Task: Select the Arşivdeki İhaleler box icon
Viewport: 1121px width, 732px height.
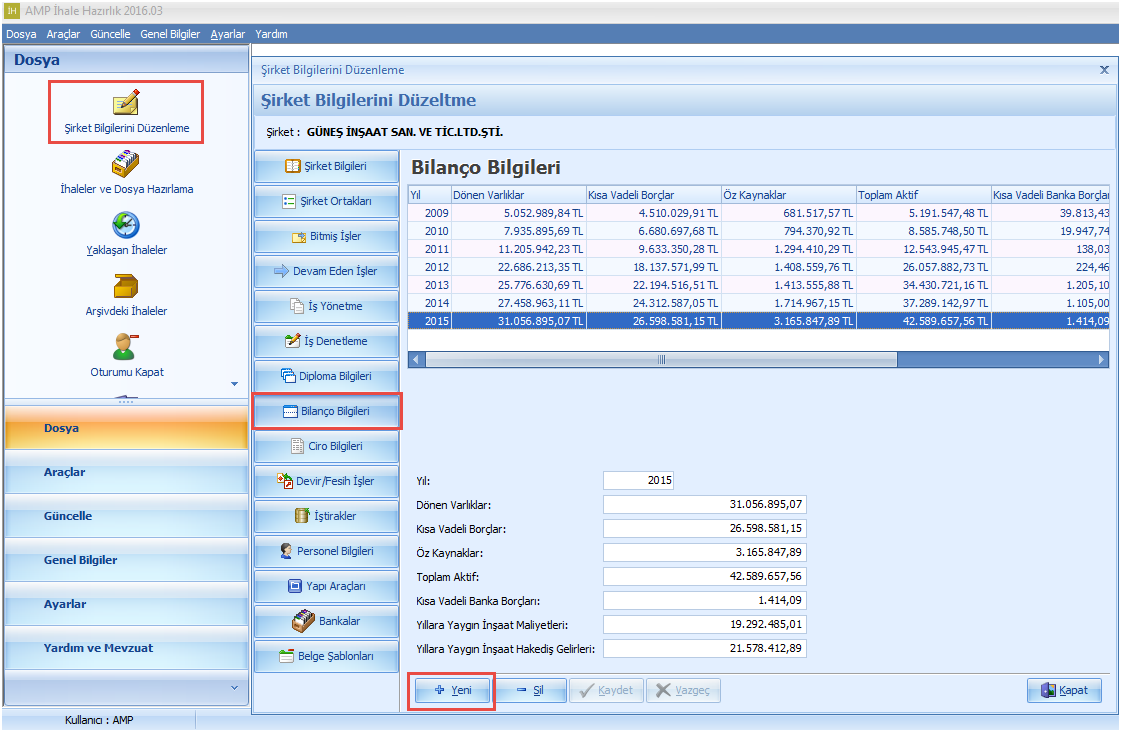Action: (x=126, y=286)
